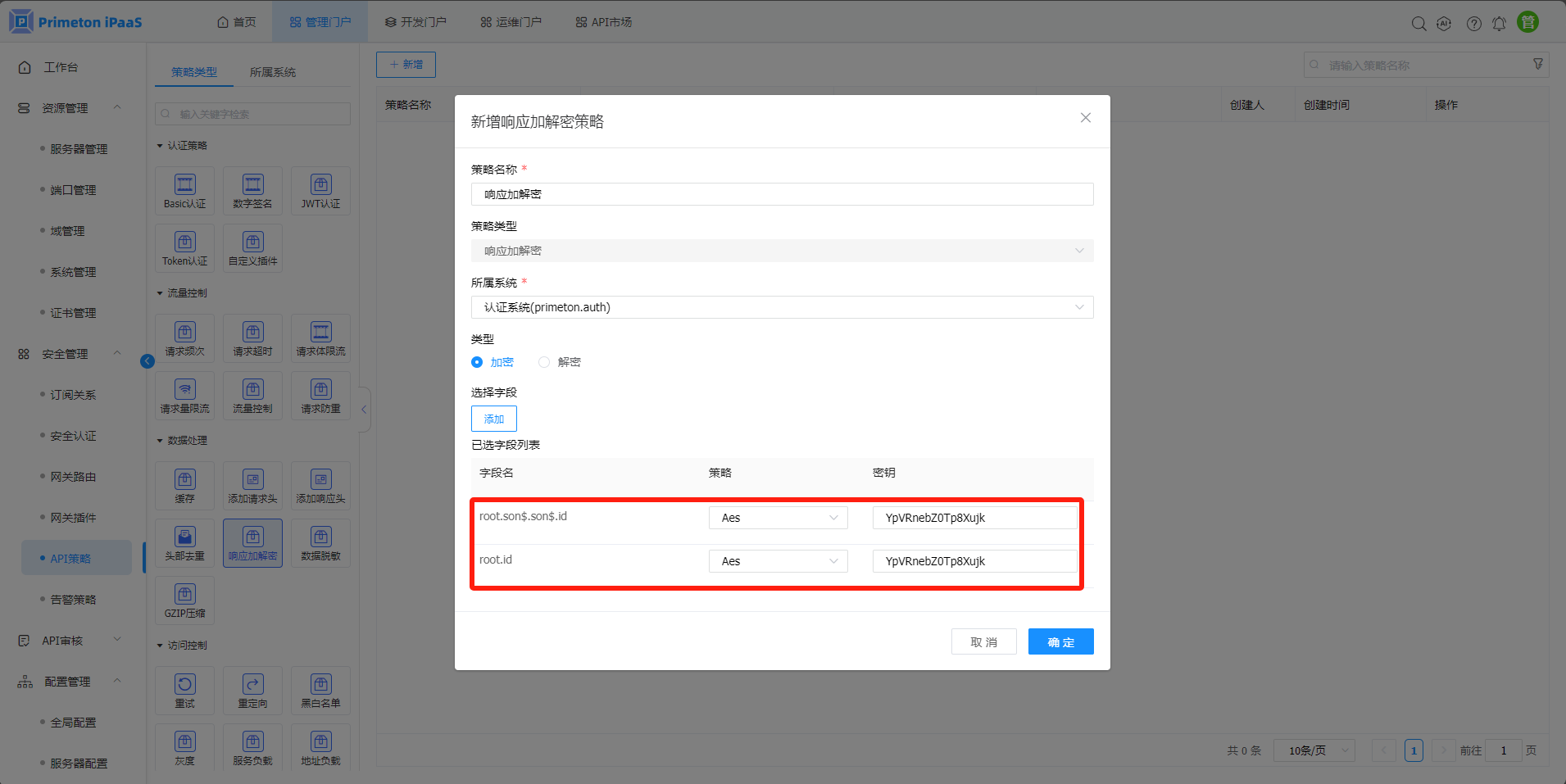1566x784 pixels.
Task: Click the GZIP压缩 policy icon
Action: click(x=184, y=600)
